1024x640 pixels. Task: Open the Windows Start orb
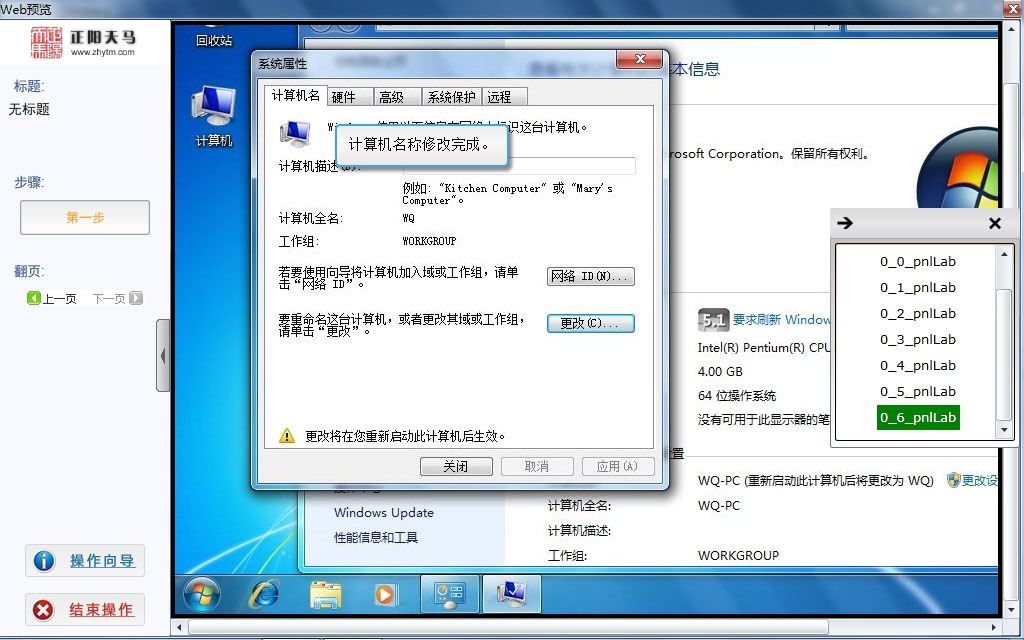[202, 594]
